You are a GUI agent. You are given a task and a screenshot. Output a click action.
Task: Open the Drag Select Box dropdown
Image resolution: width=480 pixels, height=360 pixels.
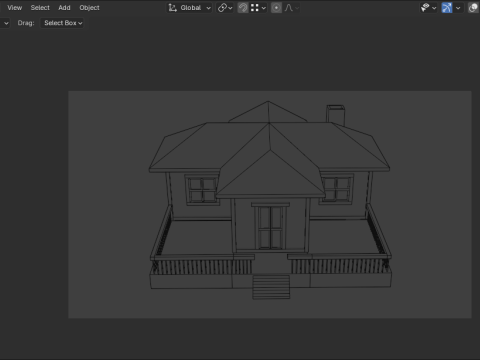(62, 23)
